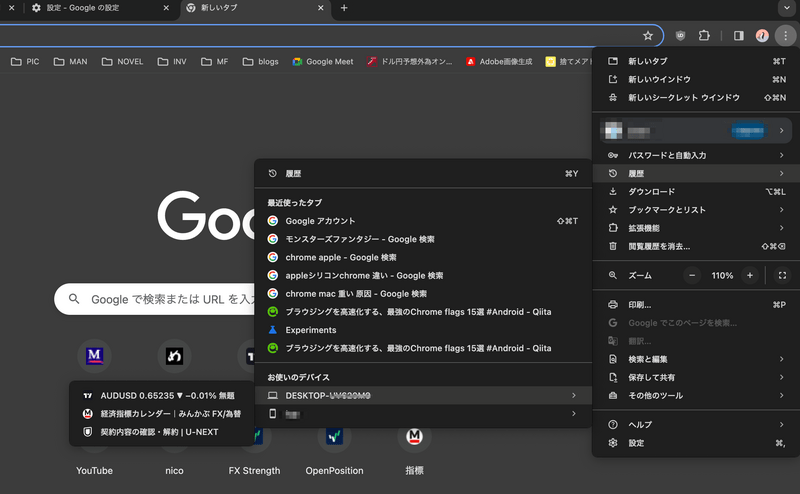Screen dimensions: 800x494
Task: Open the OpenPosition shortcut tile
Action: pyautogui.click(x=334, y=449)
